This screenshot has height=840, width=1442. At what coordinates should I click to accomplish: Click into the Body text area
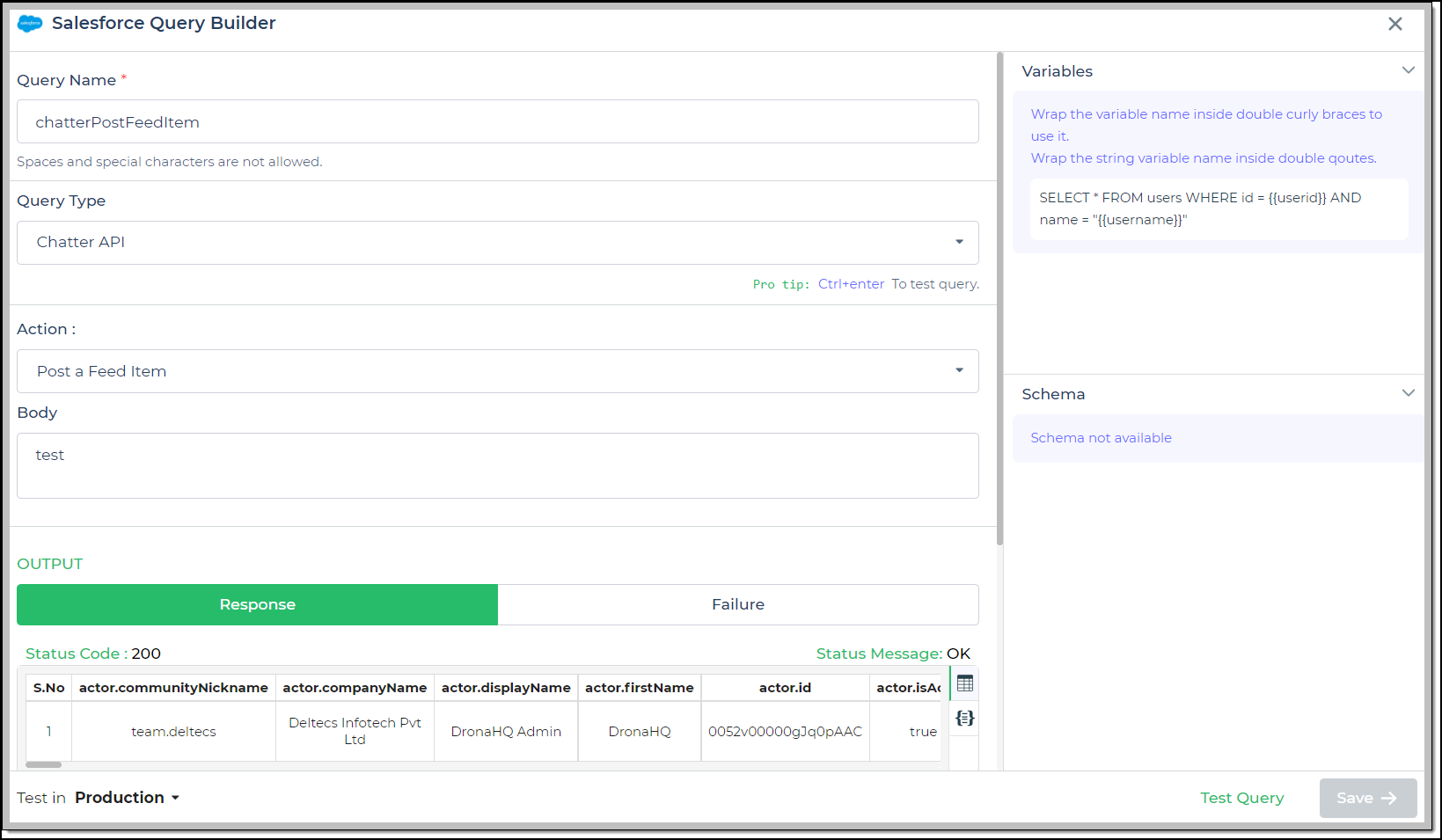click(x=498, y=466)
